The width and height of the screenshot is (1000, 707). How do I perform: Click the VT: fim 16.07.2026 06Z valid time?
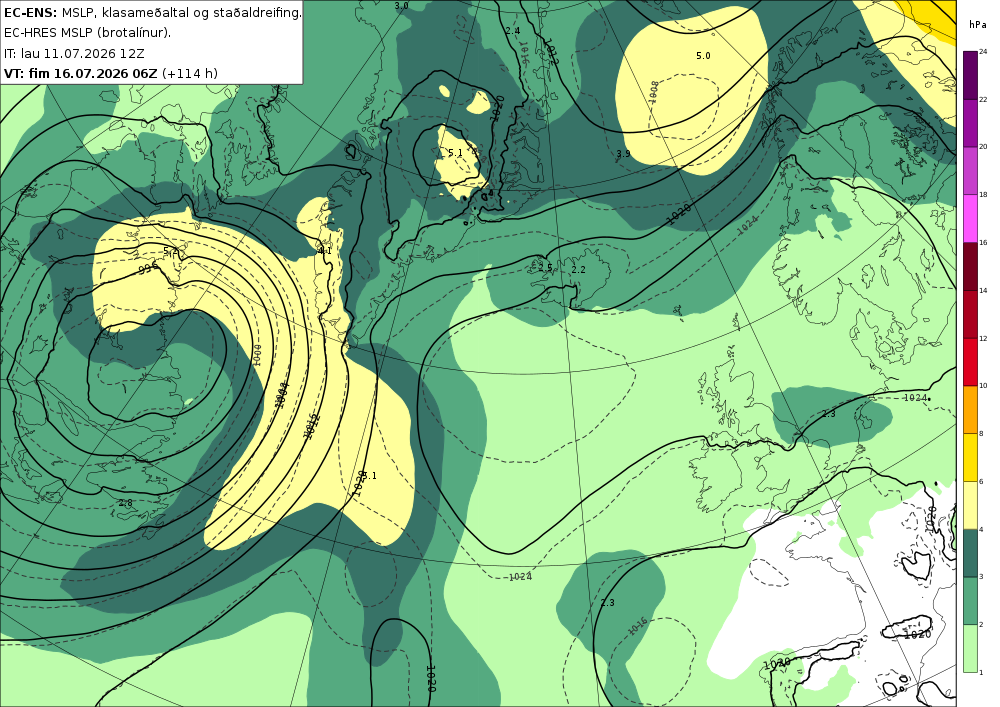click(x=80, y=73)
